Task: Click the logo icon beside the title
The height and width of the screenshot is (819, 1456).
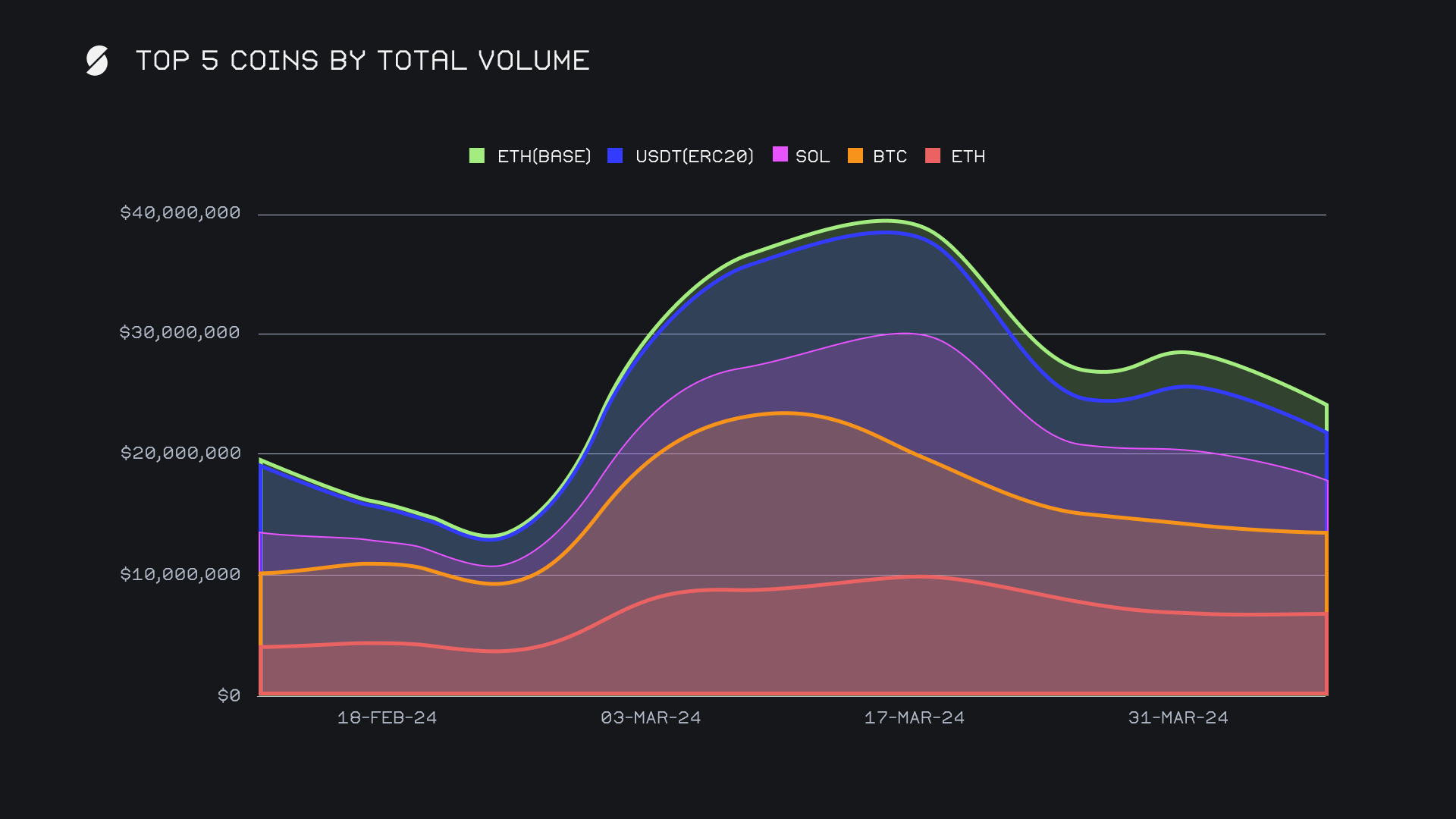Action: pos(97,61)
